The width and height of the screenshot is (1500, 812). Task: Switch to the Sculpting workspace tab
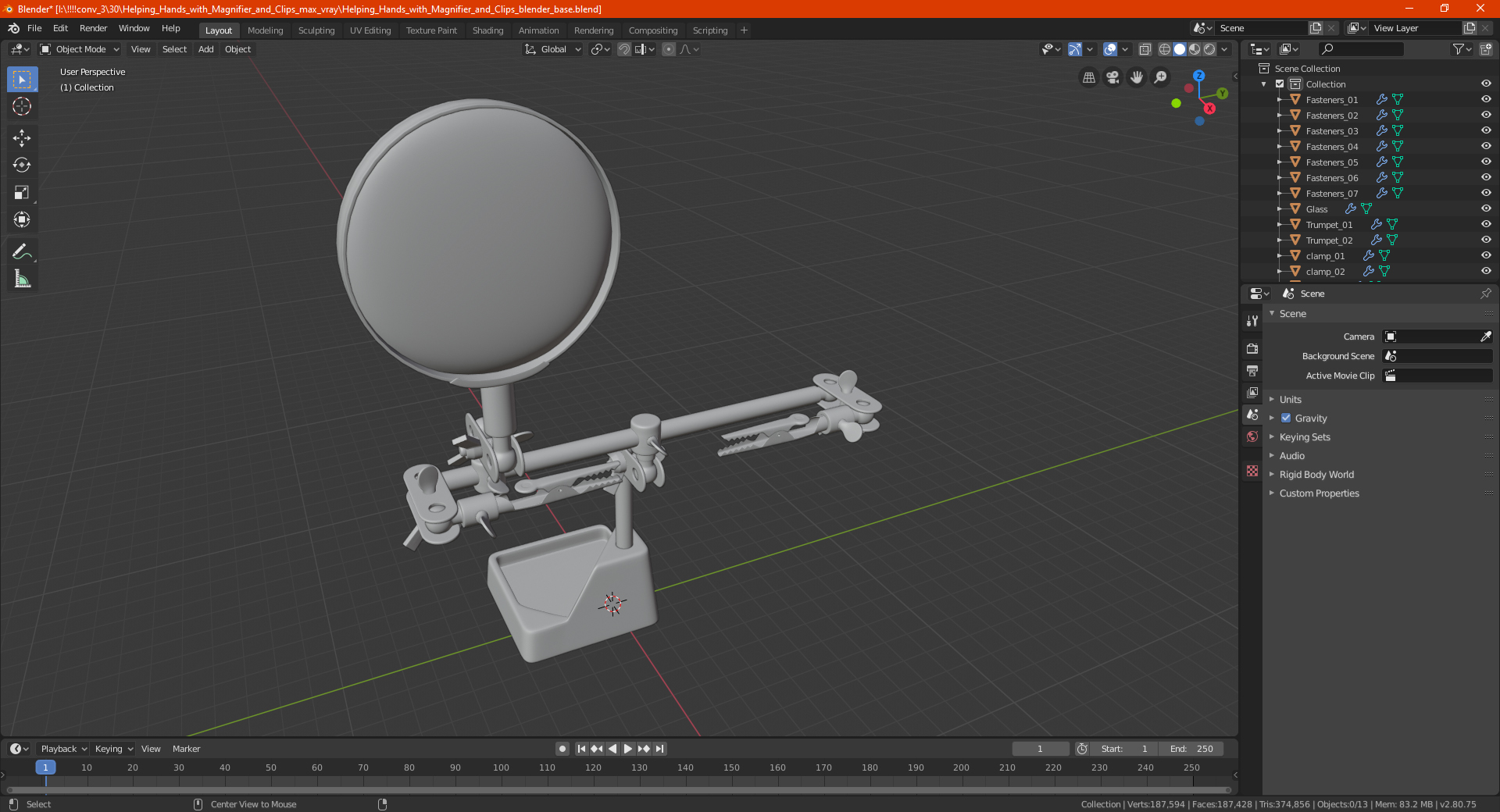click(316, 30)
